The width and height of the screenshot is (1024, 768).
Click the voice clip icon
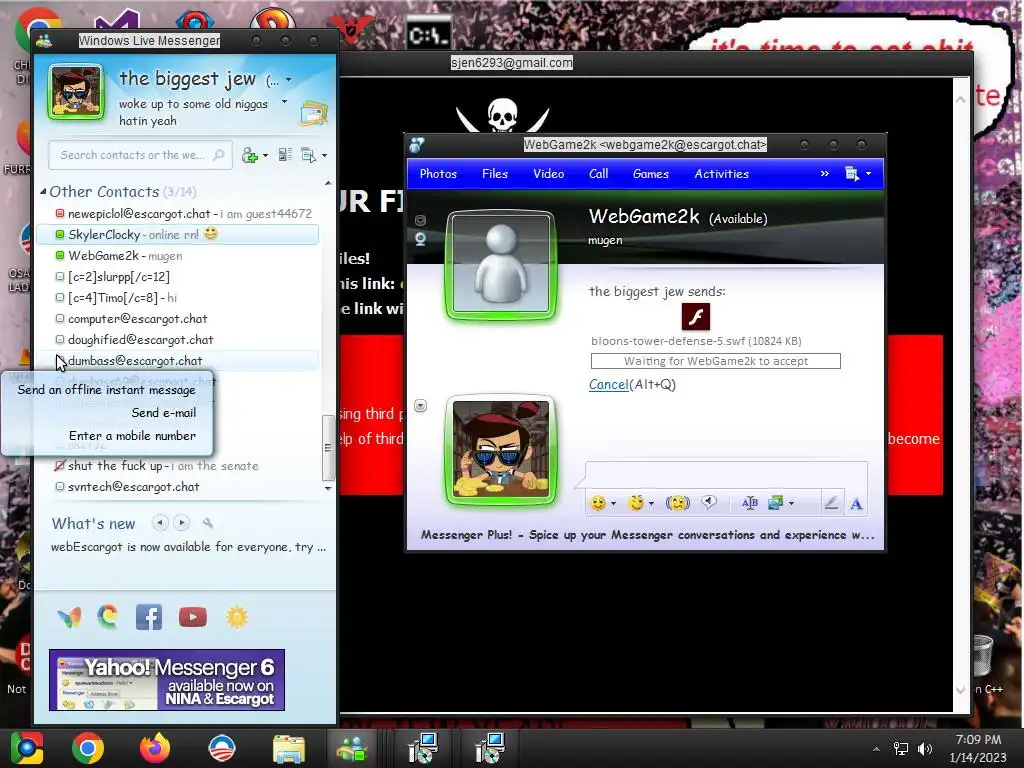click(709, 502)
